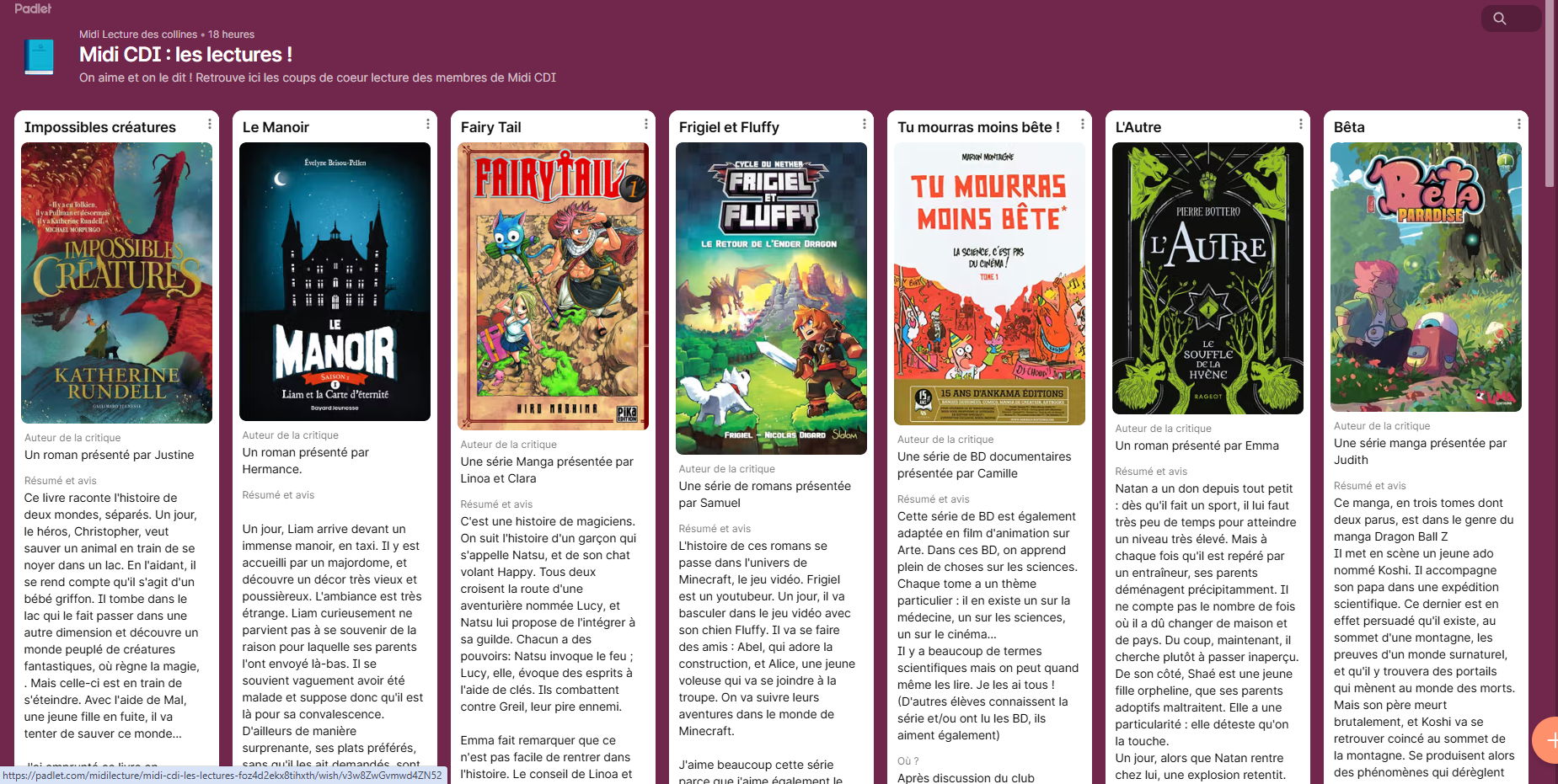Open Midi Lecture des collines author link
Screen dimensions: 1558x784
(x=138, y=35)
